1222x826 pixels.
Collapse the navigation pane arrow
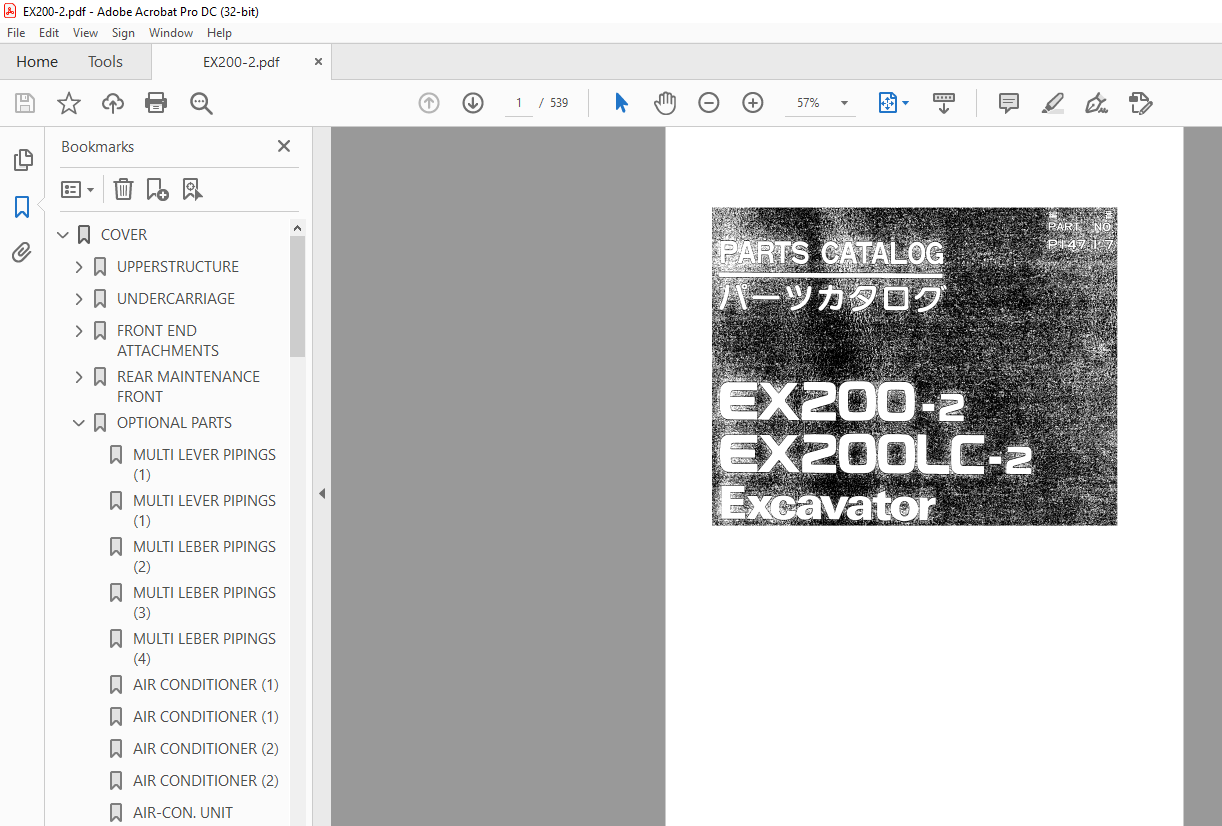322,493
